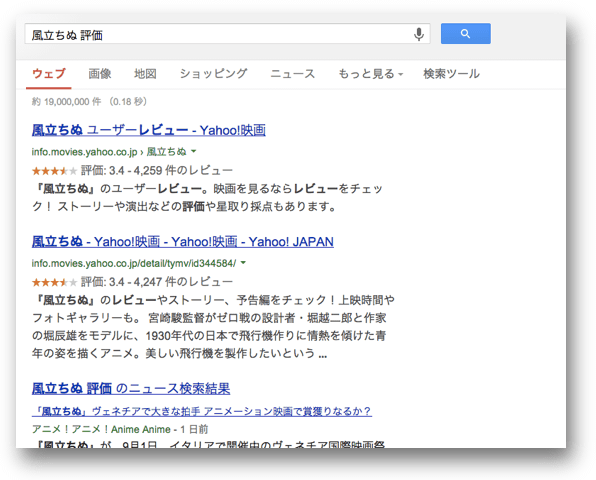The height and width of the screenshot is (480, 596).
Task: Switch to the ショッピング tab
Action: click(213, 74)
